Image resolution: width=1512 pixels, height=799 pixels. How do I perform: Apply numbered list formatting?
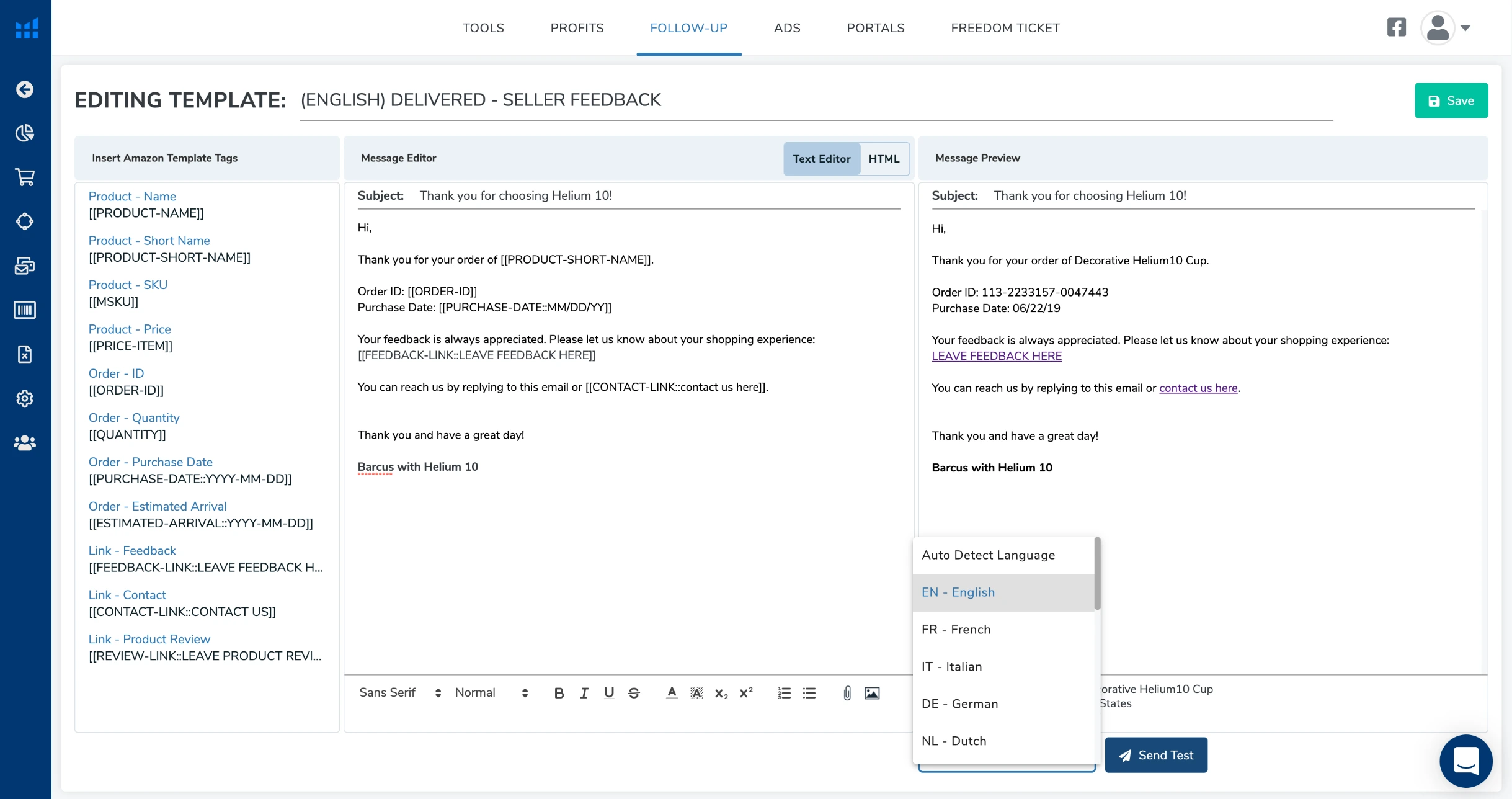point(784,693)
